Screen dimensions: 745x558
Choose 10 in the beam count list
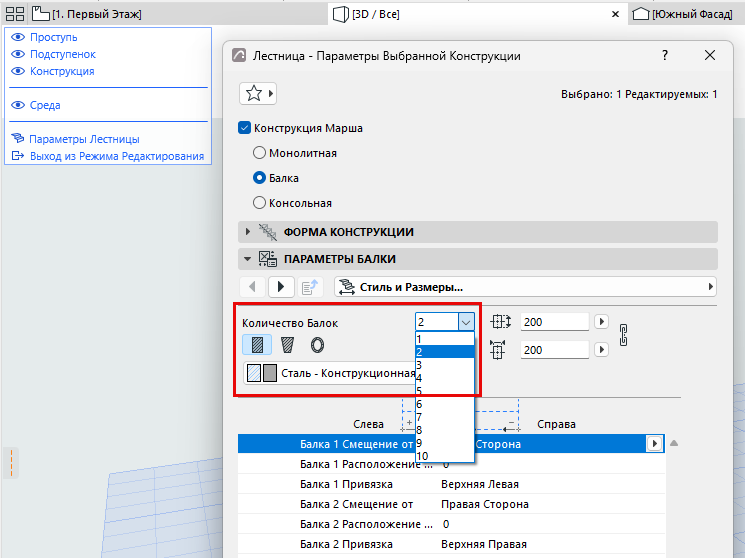click(x=445, y=456)
